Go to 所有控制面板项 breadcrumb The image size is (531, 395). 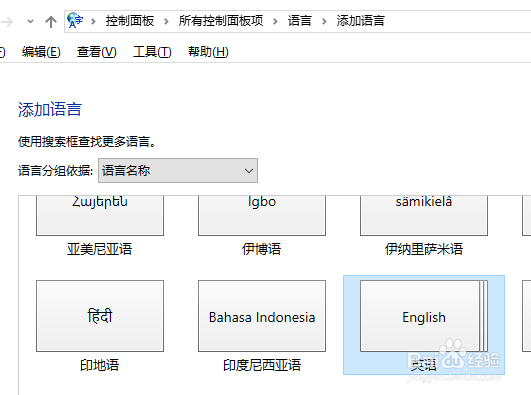(x=221, y=21)
